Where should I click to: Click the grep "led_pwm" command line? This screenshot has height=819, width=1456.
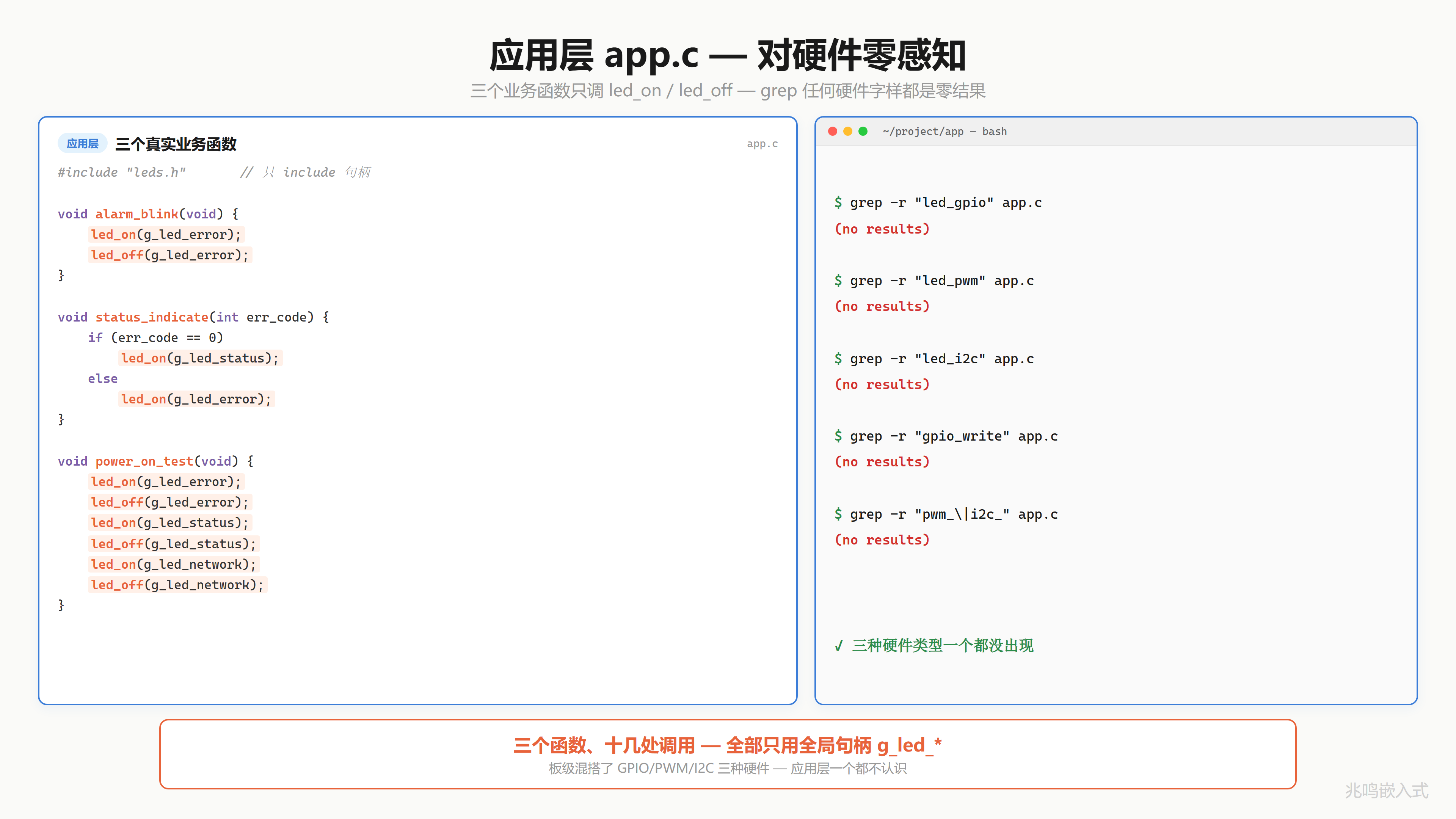934,281
